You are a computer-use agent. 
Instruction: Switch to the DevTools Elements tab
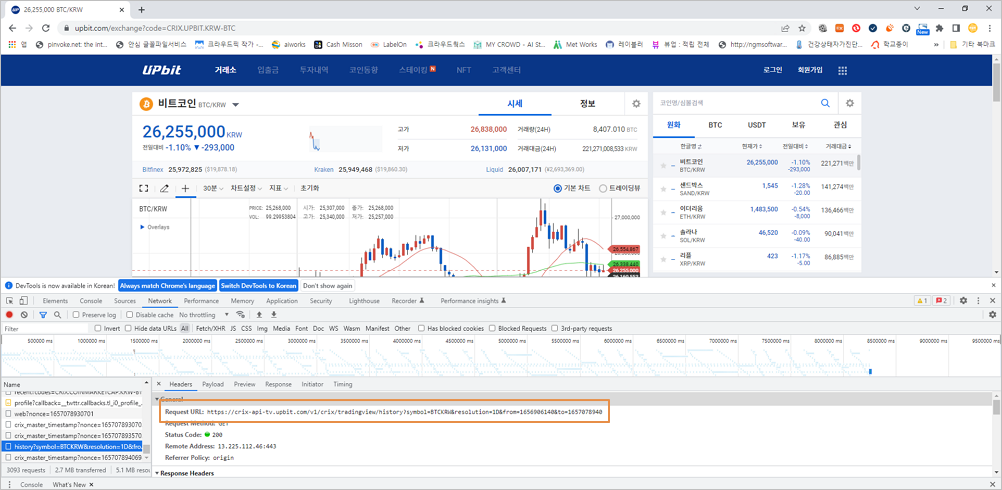click(55, 301)
